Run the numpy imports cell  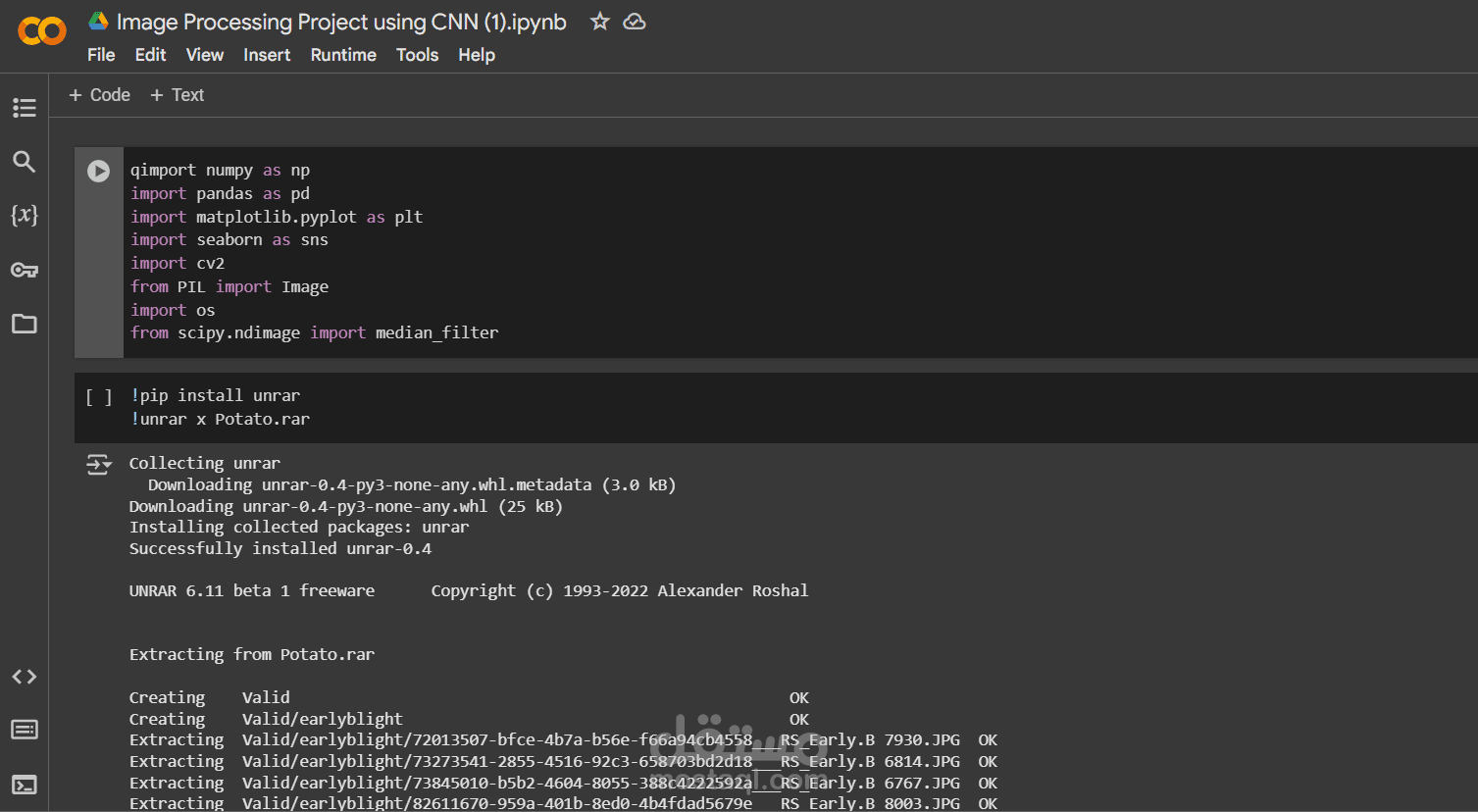[99, 171]
